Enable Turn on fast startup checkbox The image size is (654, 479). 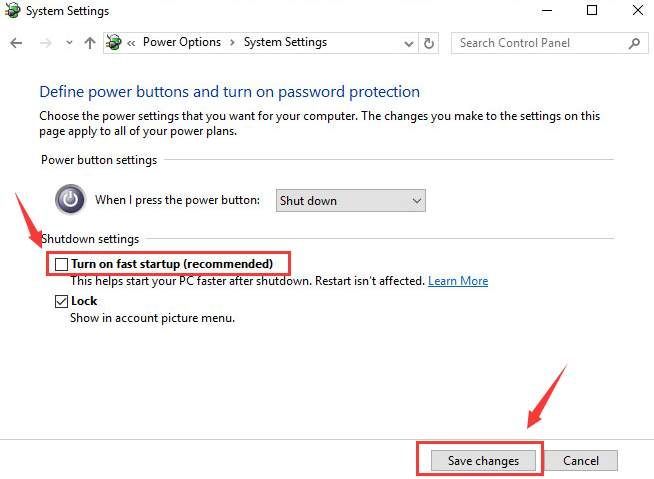[x=61, y=264]
